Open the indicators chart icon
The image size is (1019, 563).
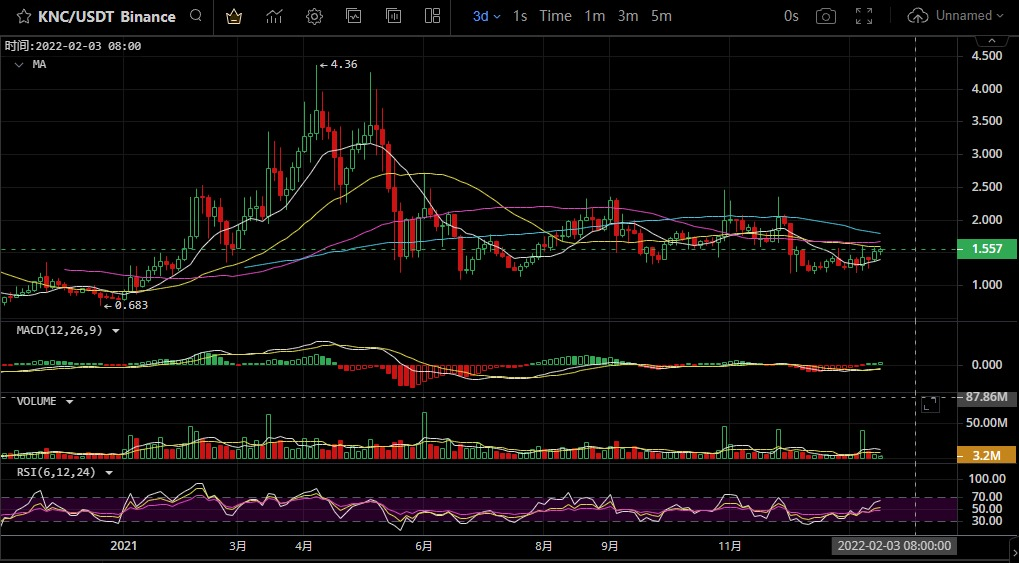click(x=273, y=16)
